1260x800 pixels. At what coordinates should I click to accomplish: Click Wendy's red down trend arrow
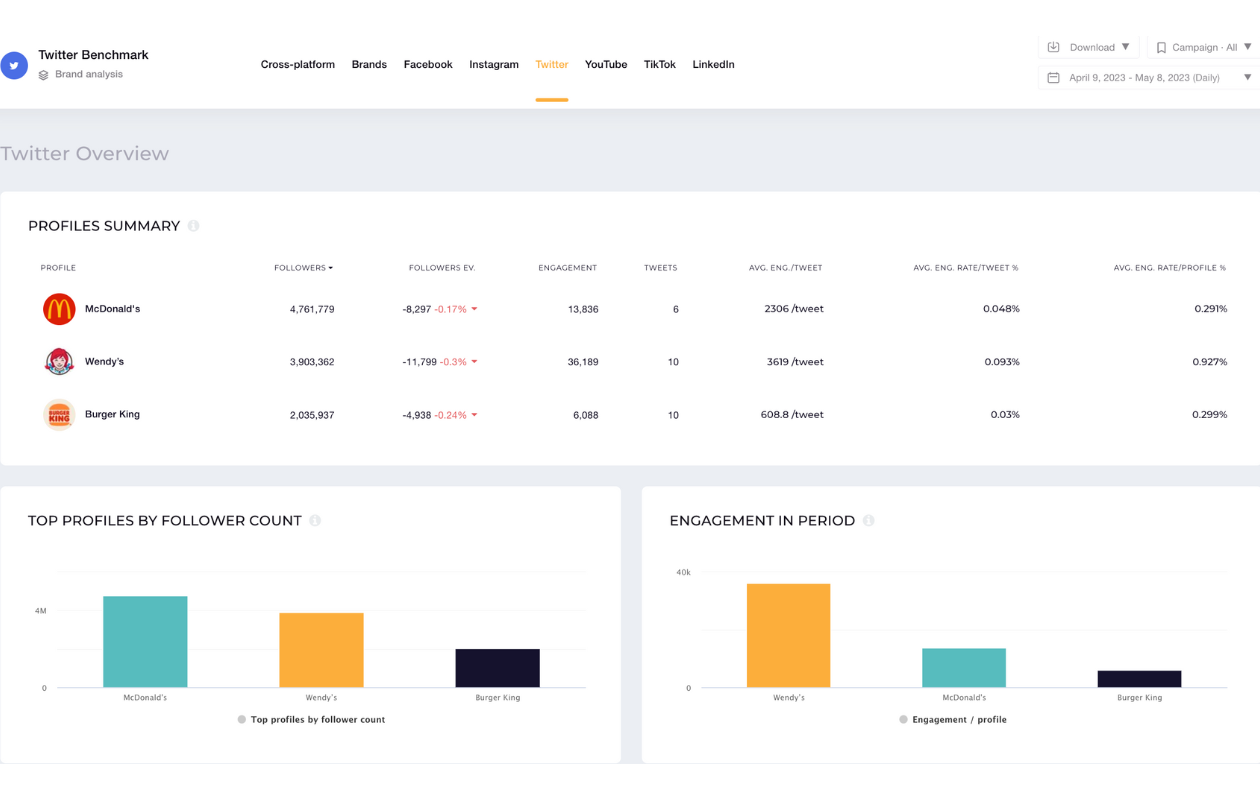click(474, 362)
